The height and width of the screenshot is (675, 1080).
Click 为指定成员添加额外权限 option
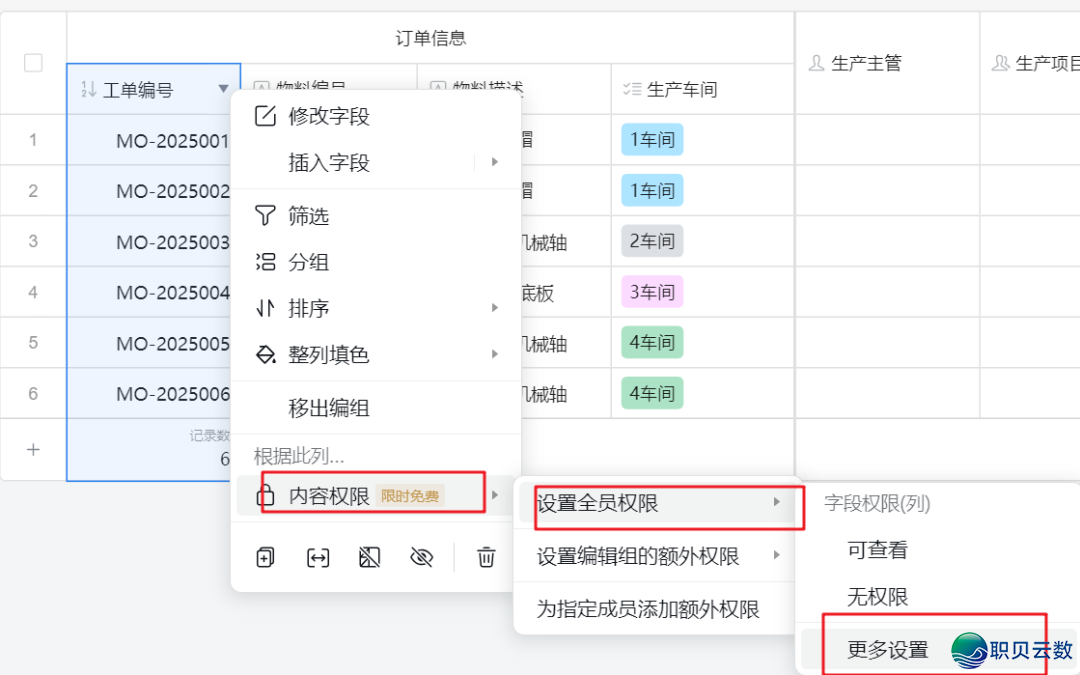(x=648, y=609)
